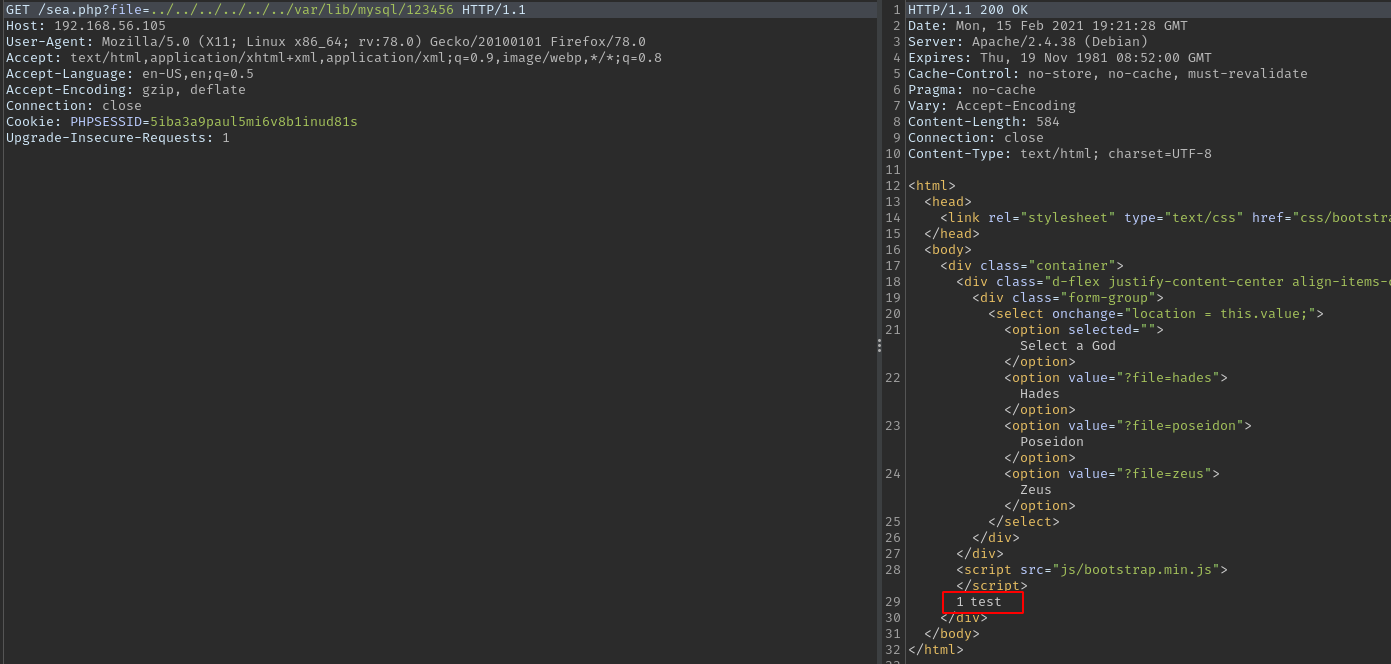The width and height of the screenshot is (1391, 664).
Task: Select the div class="d-flex justify-content-center line
Action: point(1173,282)
